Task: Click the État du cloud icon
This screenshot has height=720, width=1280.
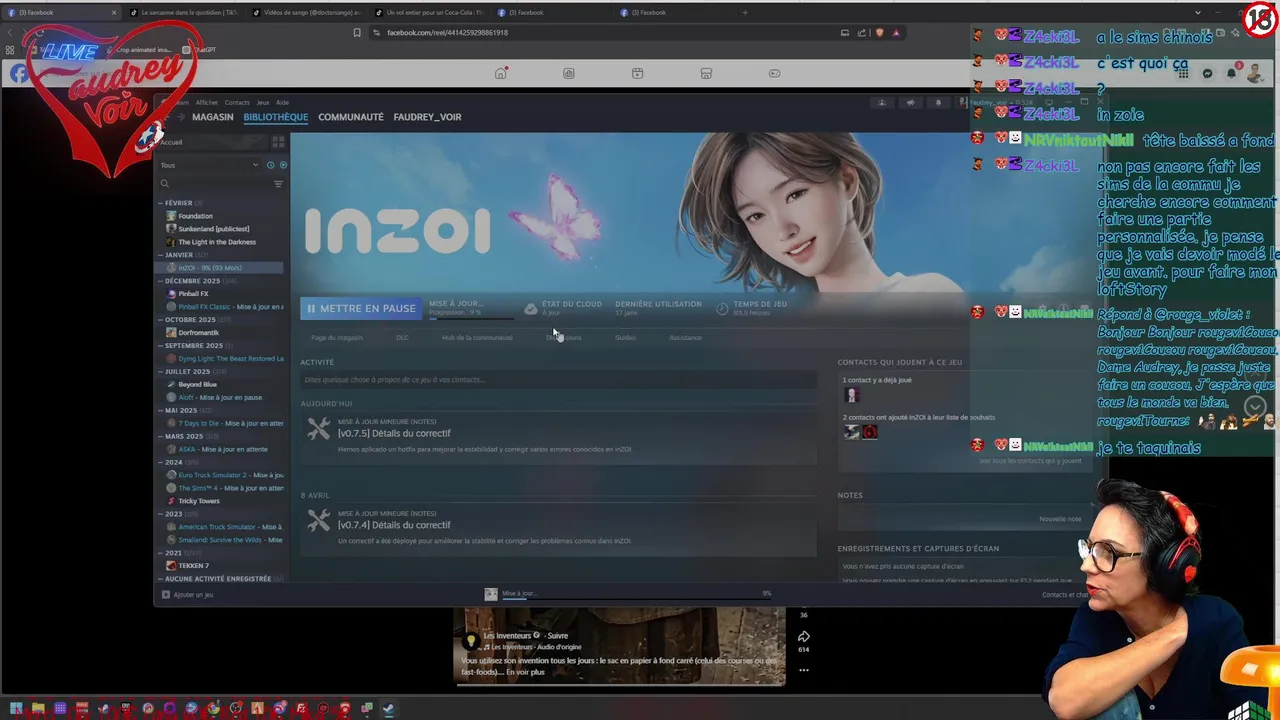Action: pos(531,308)
